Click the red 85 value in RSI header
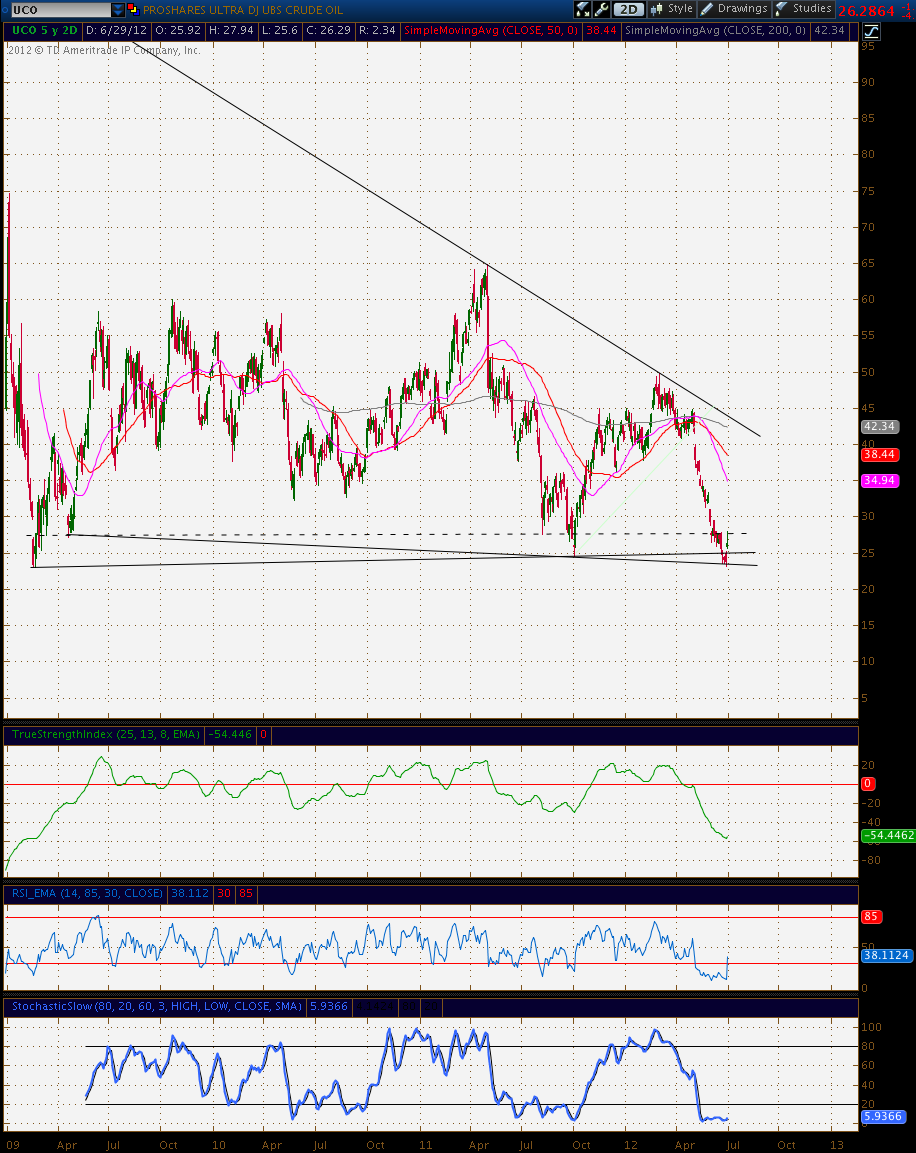 click(246, 893)
